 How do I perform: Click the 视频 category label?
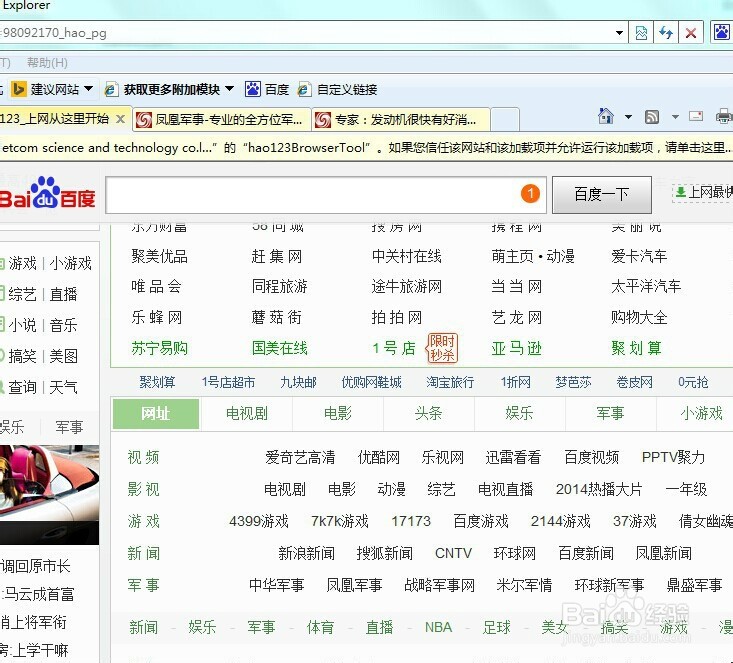point(143,457)
